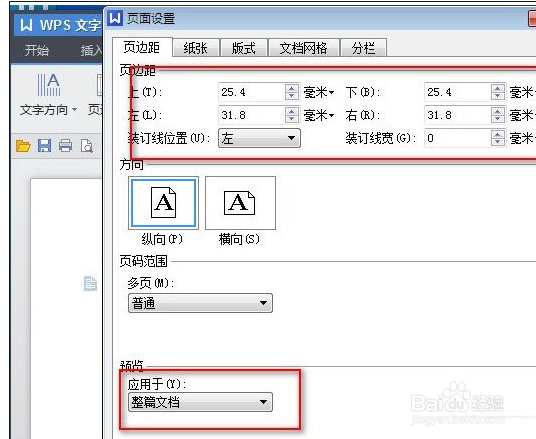Open the 毫米 unit dropdown for top margin
This screenshot has height=439, width=536.
click(x=319, y=92)
